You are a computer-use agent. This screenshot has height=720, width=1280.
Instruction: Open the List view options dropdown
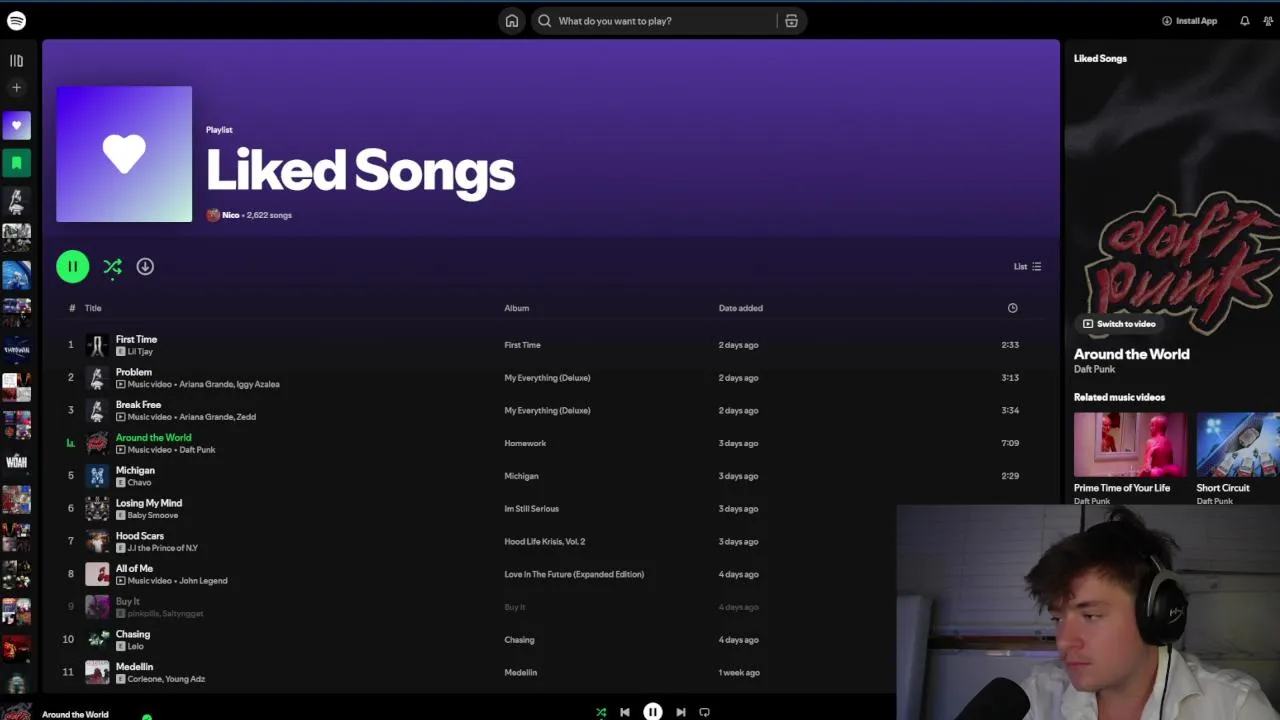[1027, 266]
